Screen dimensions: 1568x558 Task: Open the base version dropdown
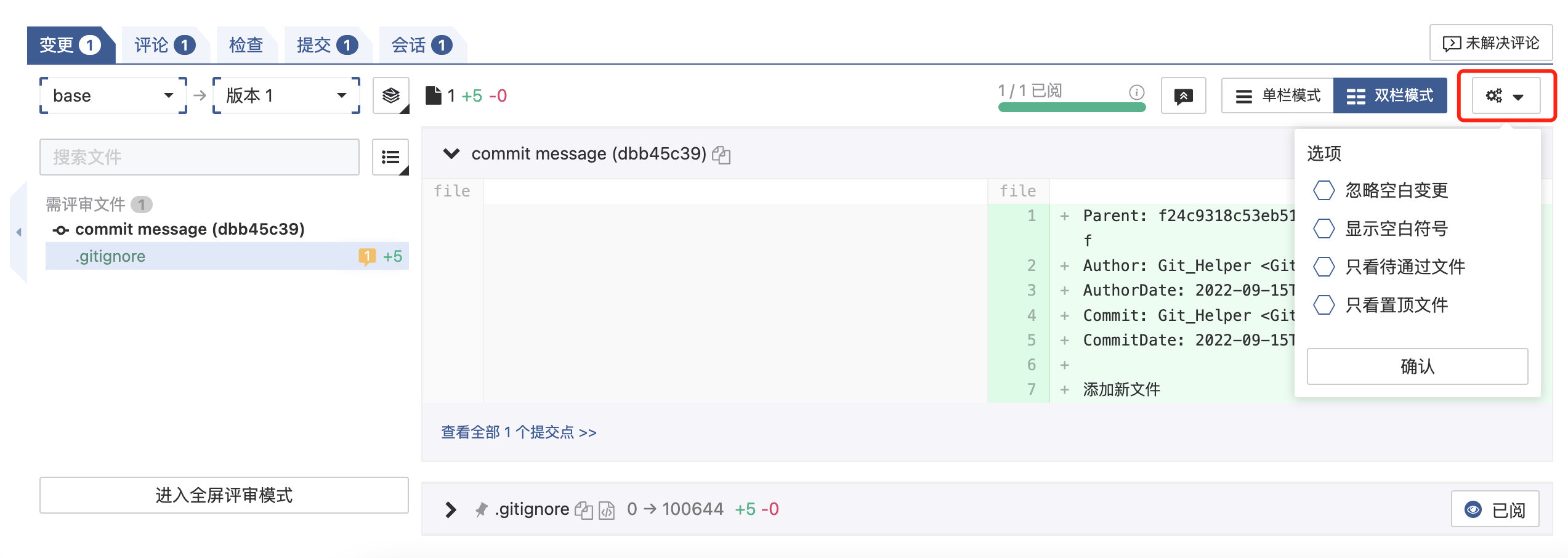pos(113,95)
